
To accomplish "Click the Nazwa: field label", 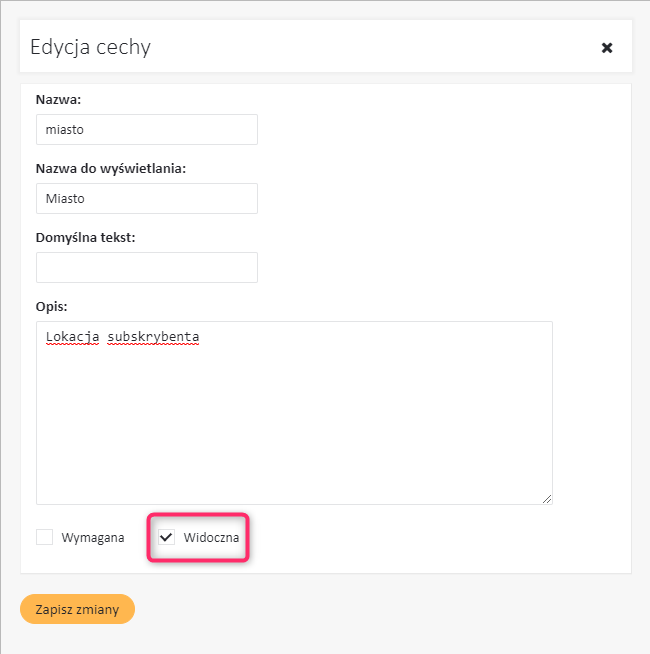I will [x=58, y=99].
